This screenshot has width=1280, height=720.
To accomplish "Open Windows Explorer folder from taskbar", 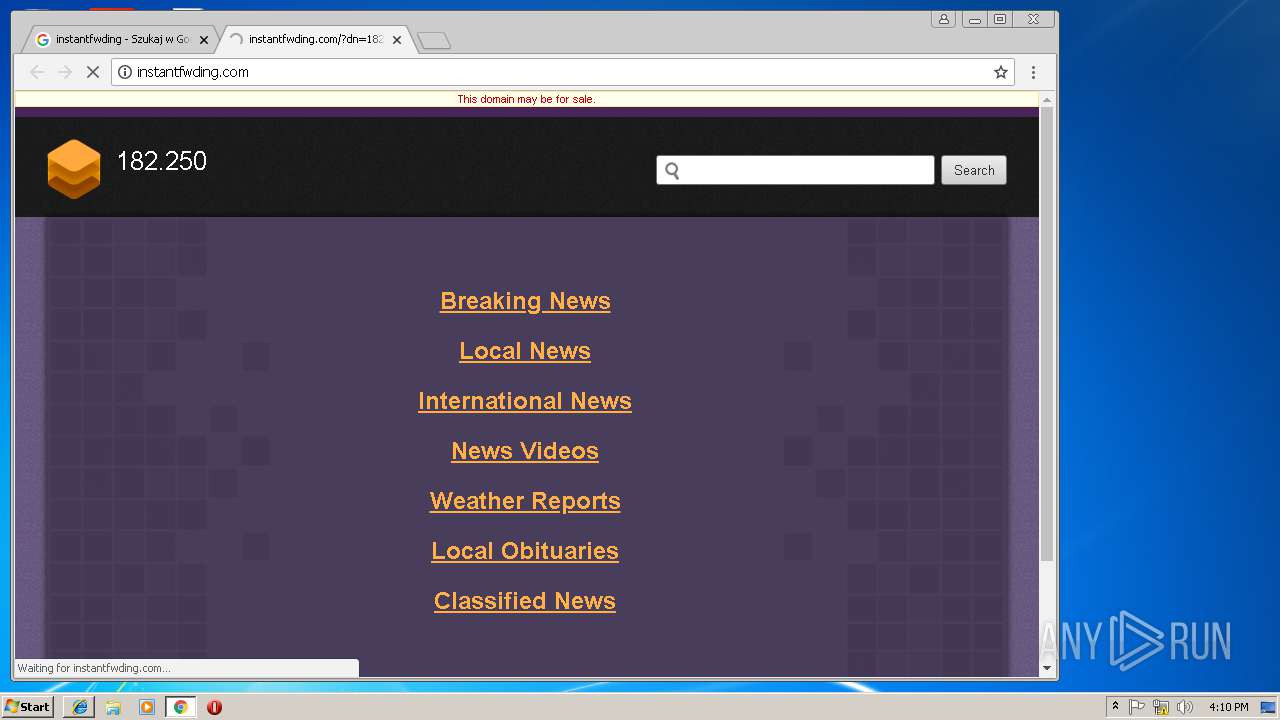I will 113,707.
